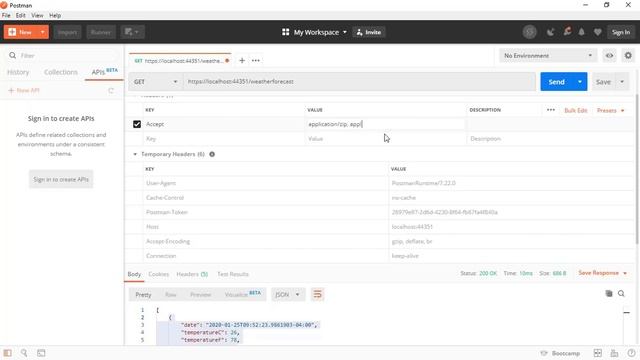Image resolution: width=640 pixels, height=360 pixels.
Task: Send the GET request
Action: pyautogui.click(x=557, y=82)
